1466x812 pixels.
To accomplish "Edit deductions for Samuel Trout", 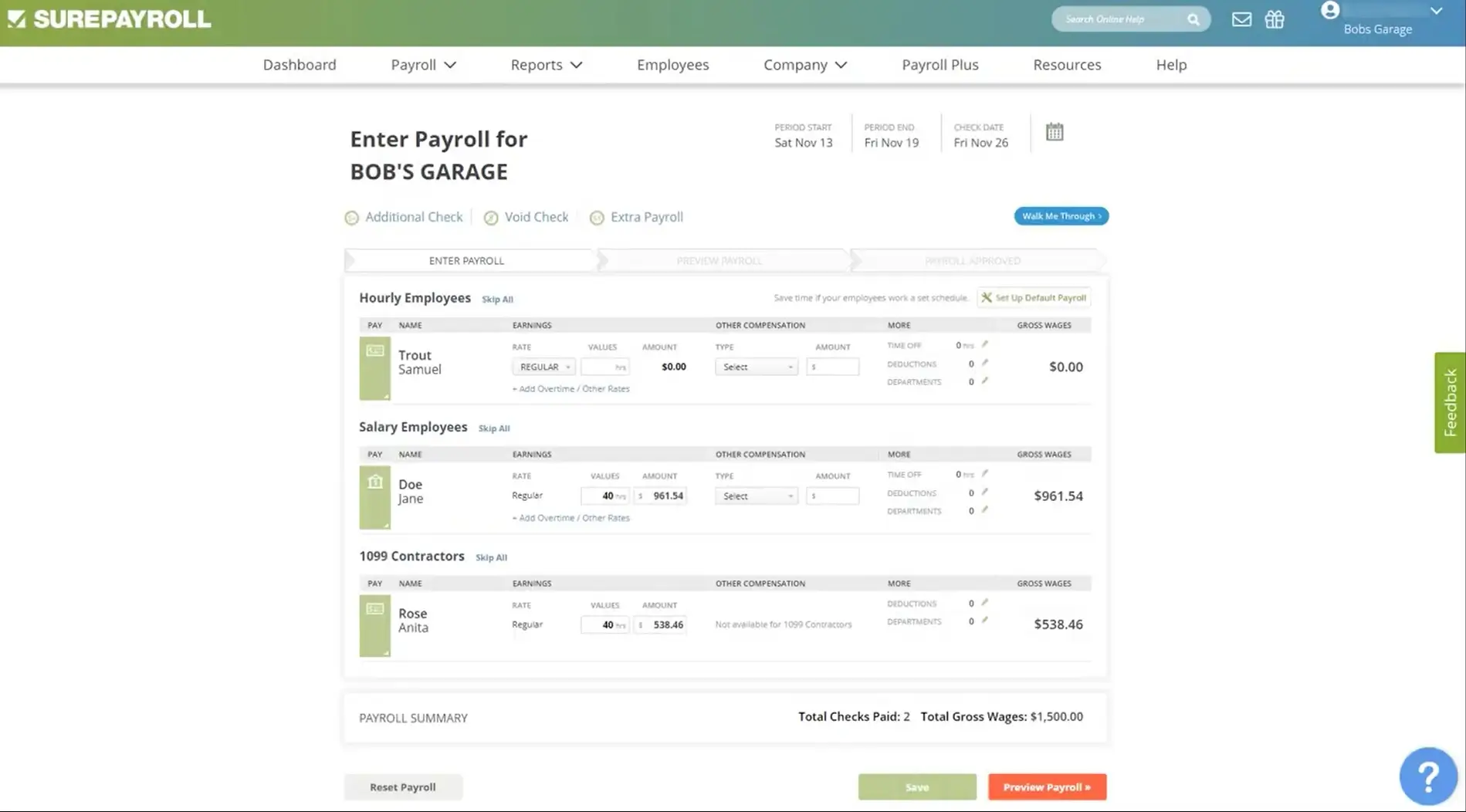I will click(x=984, y=363).
